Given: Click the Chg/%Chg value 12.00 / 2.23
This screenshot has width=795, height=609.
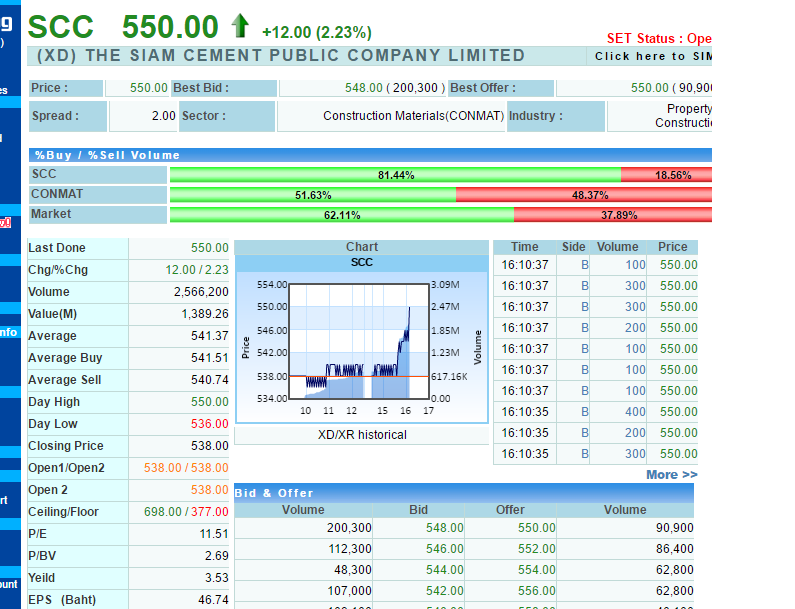Looking at the screenshot, I should (x=197, y=270).
